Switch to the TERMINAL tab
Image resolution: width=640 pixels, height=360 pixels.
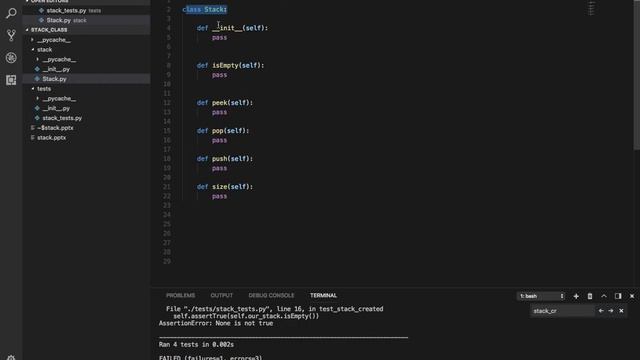coord(323,296)
